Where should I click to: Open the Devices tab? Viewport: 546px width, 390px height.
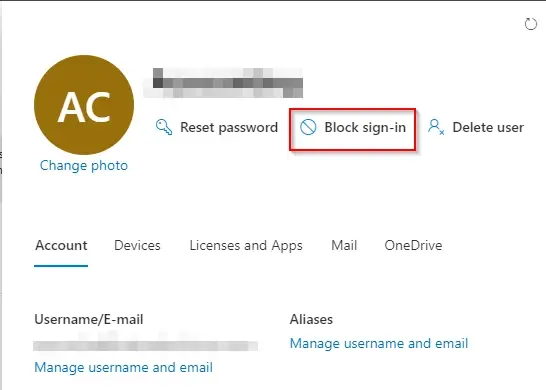click(137, 245)
